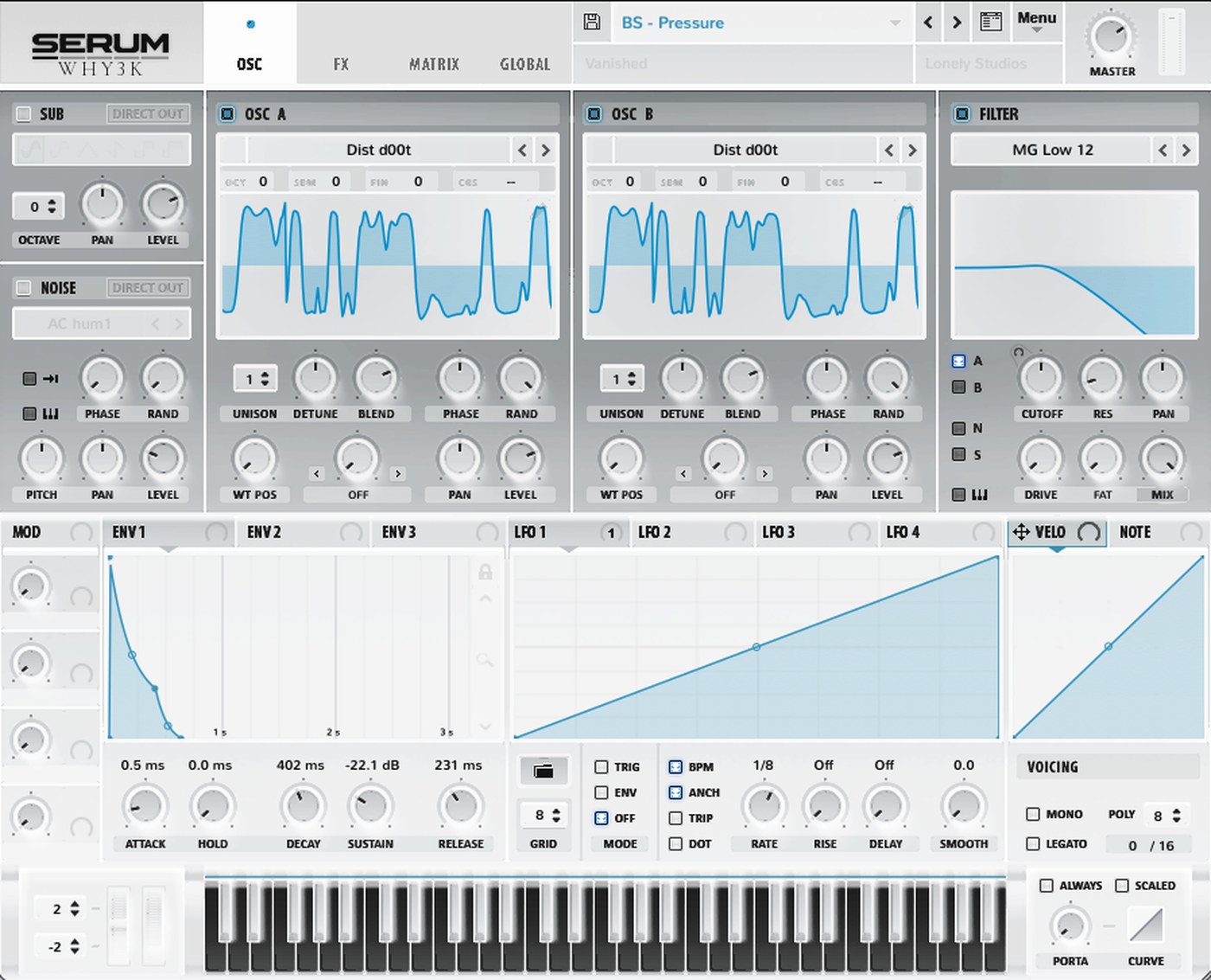Screen dimensions: 1211x980
Task: Click the MASTER volume knob
Action: point(1111,37)
